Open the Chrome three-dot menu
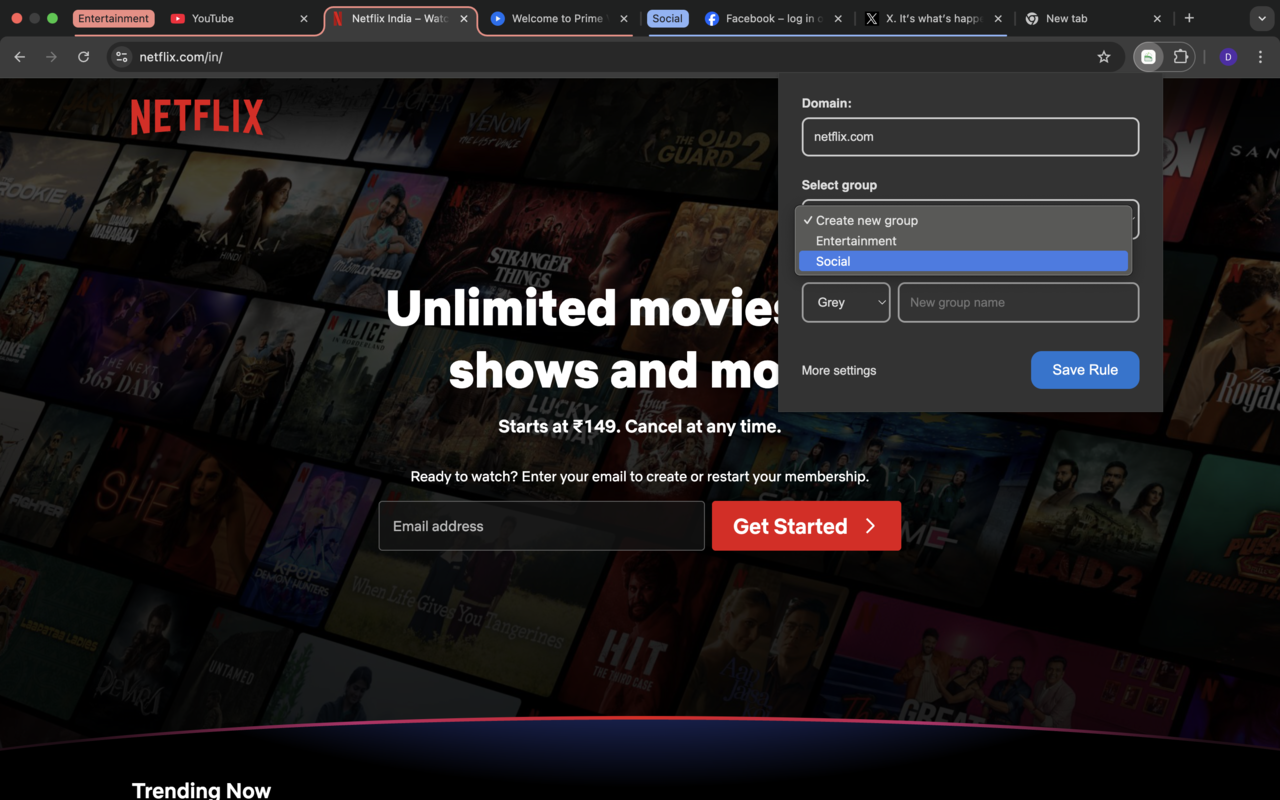Screen dimensions: 1280x800 coord(1260,57)
